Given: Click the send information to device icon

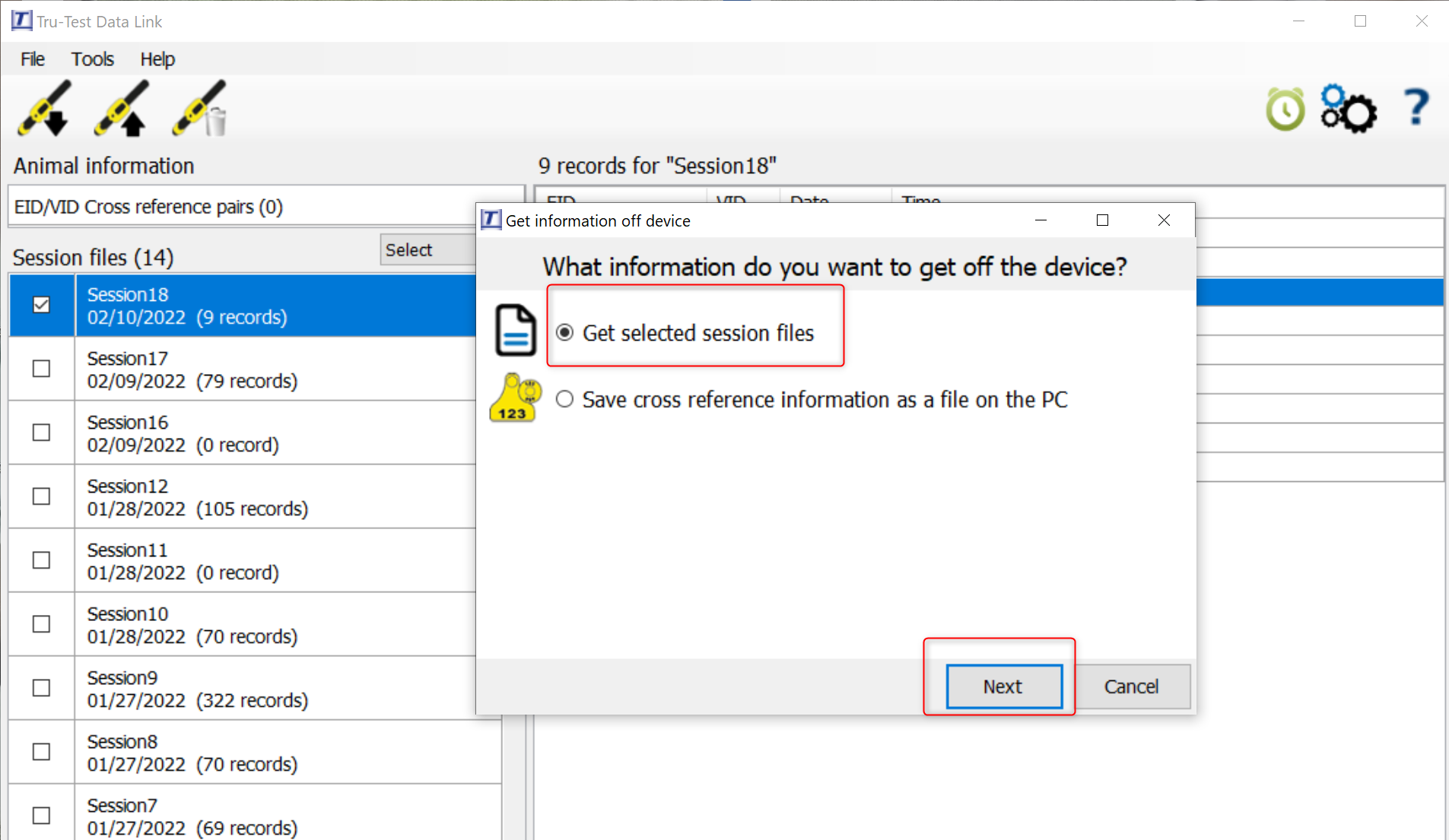Looking at the screenshot, I should (122, 109).
